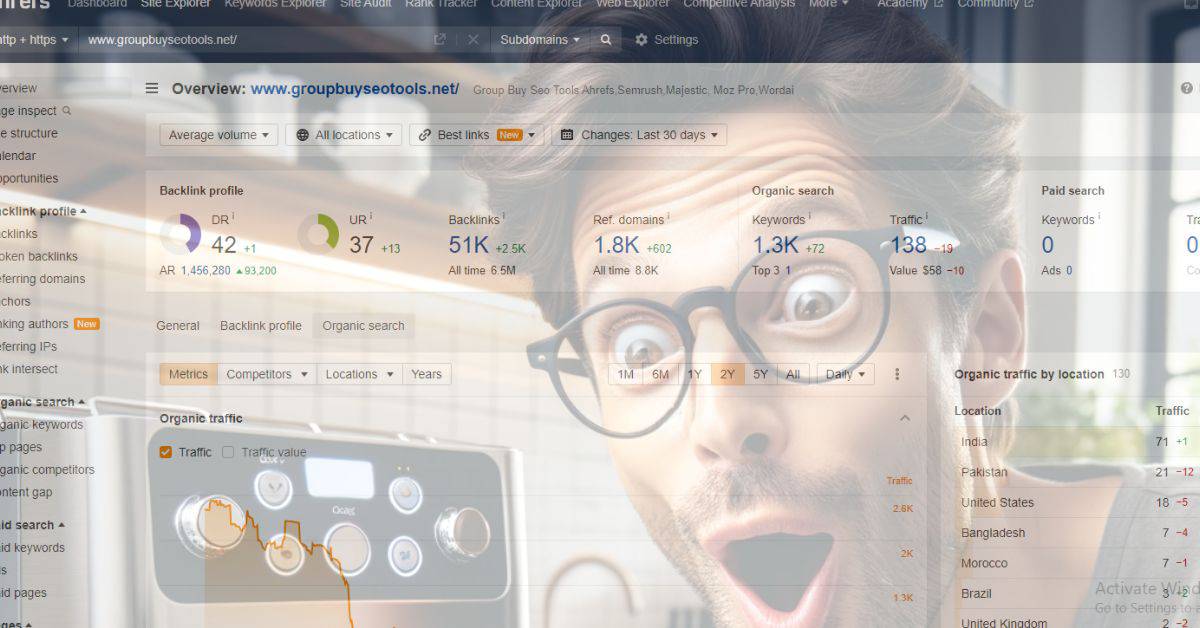Open the Locations chart dropdown

click(360, 374)
